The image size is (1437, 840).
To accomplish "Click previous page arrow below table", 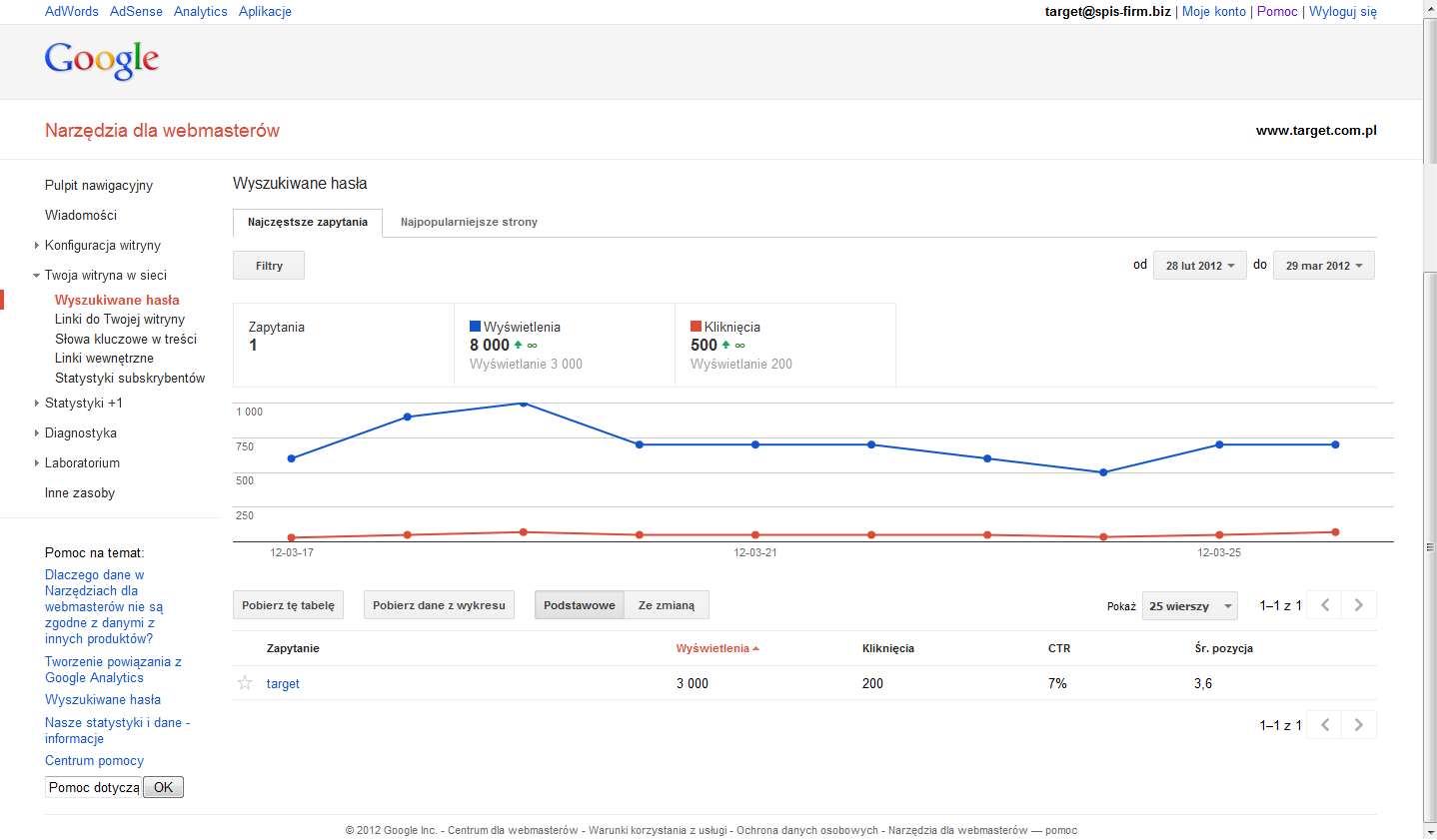I will click(1325, 725).
